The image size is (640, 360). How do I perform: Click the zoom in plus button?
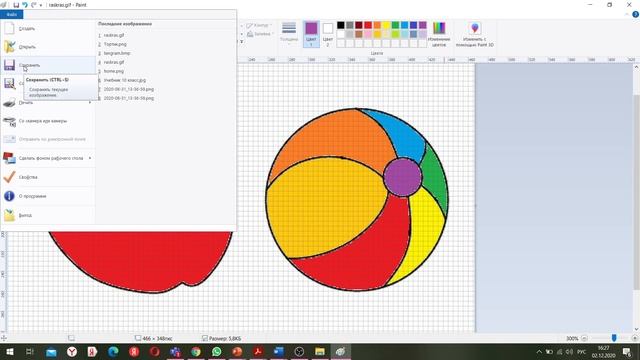pyautogui.click(x=634, y=338)
